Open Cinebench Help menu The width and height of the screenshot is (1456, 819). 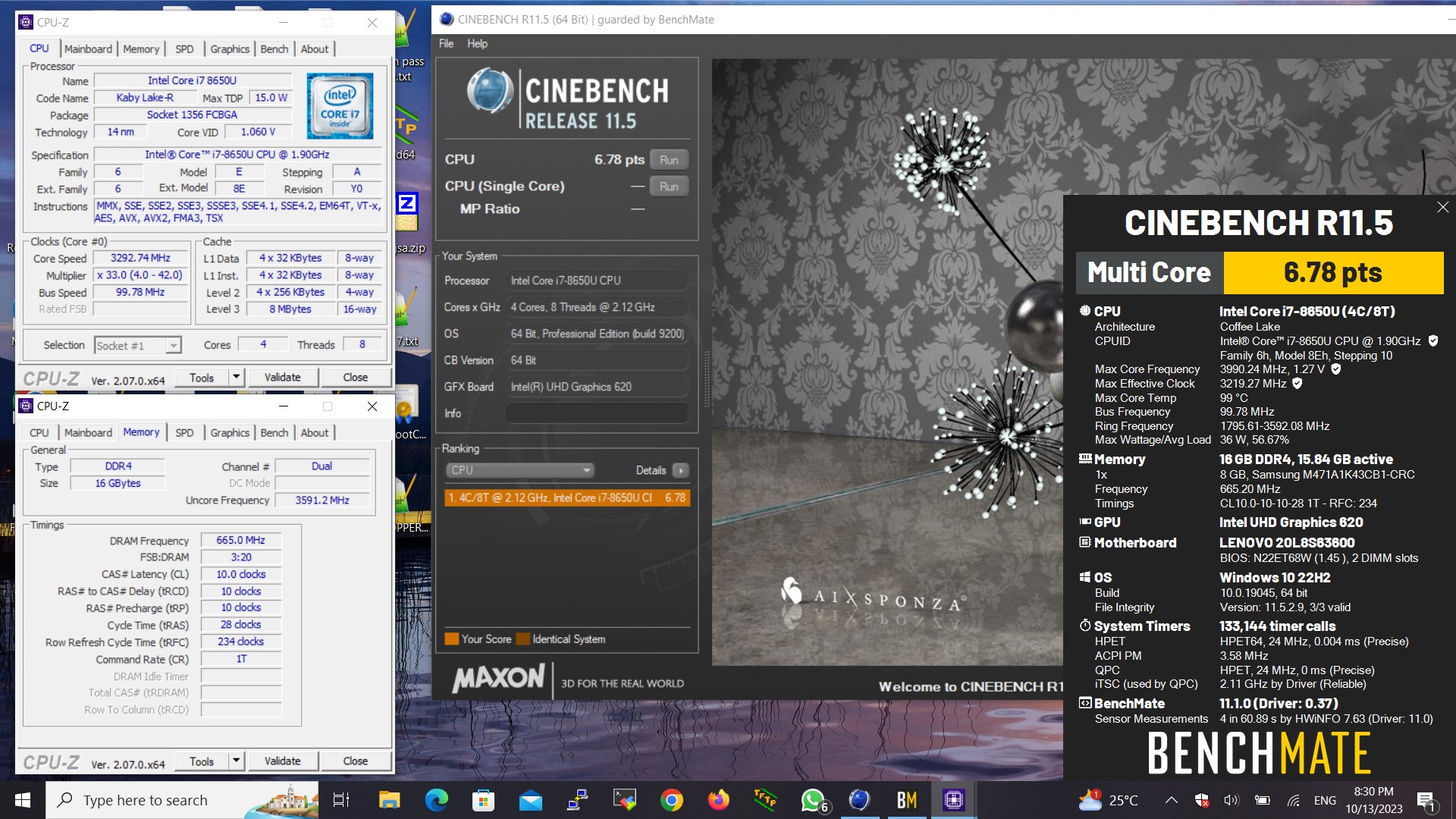(477, 43)
